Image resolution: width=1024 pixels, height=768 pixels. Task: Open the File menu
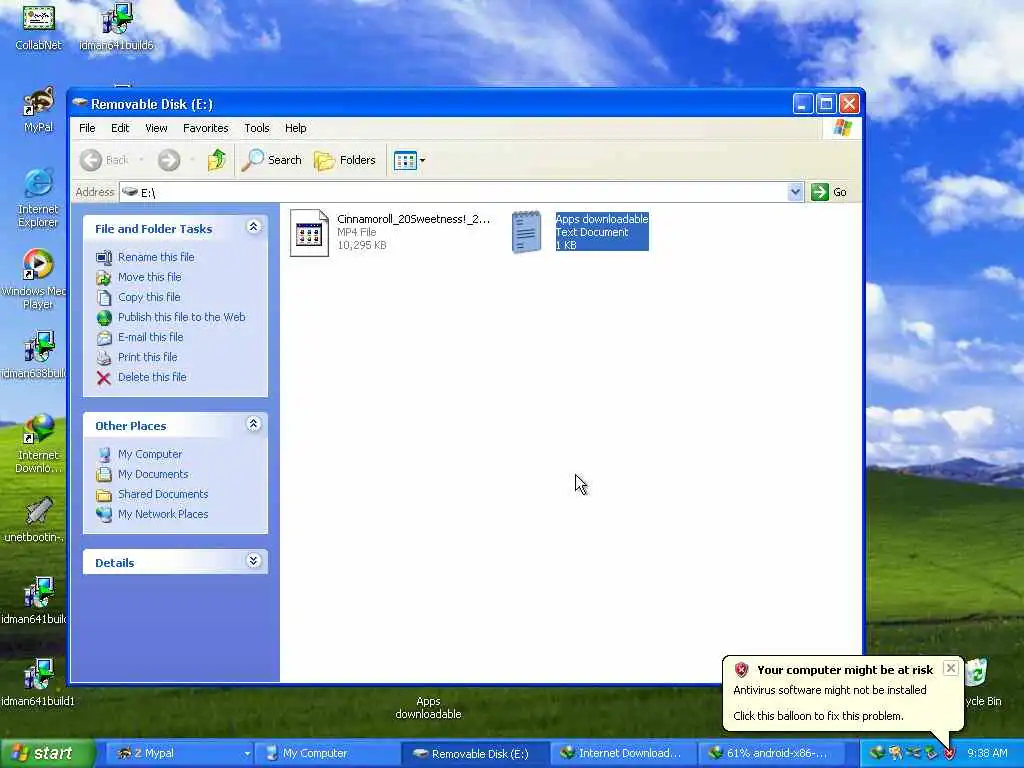coord(87,128)
